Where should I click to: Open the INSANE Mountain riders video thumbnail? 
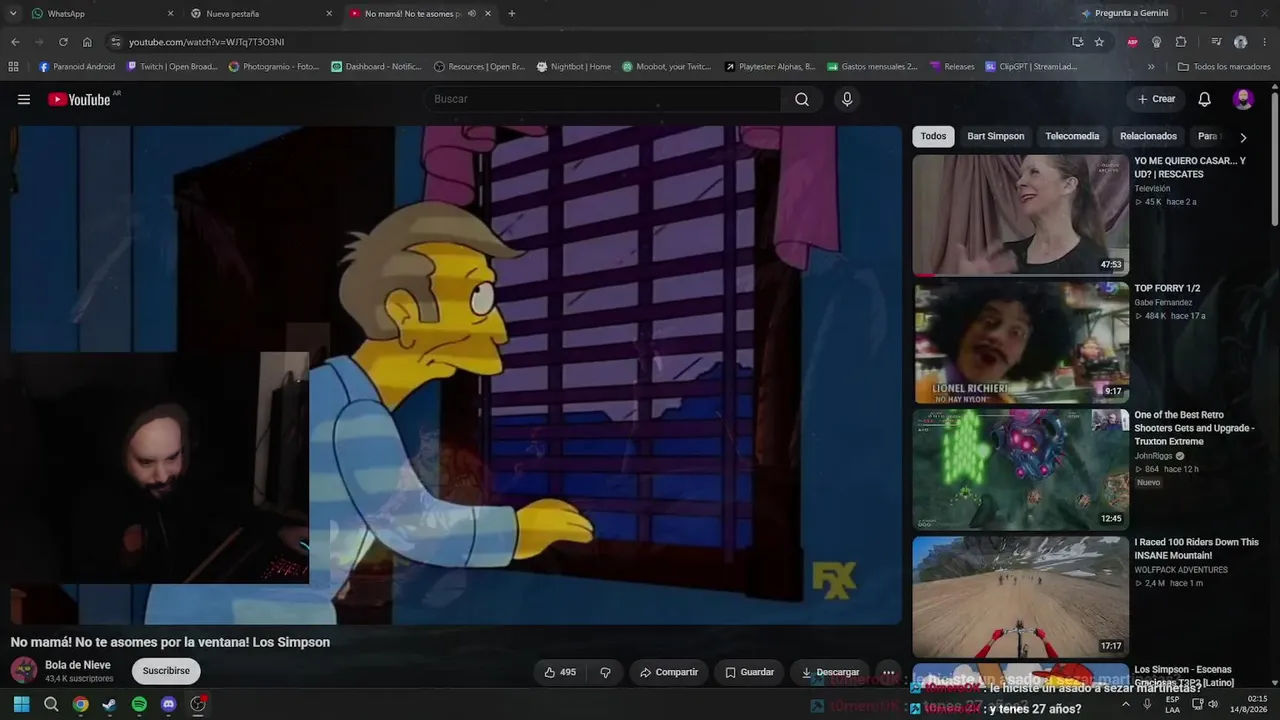[x=1020, y=597]
